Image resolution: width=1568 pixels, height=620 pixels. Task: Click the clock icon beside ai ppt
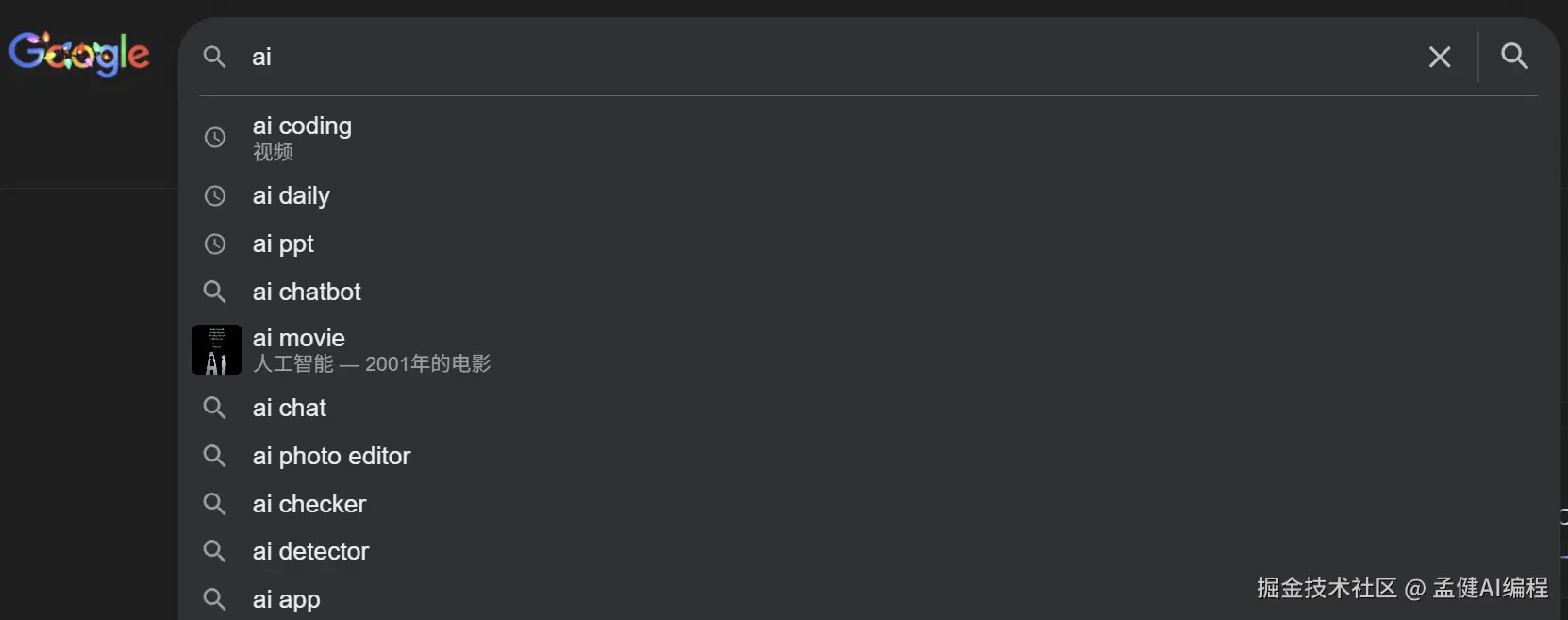click(x=215, y=244)
